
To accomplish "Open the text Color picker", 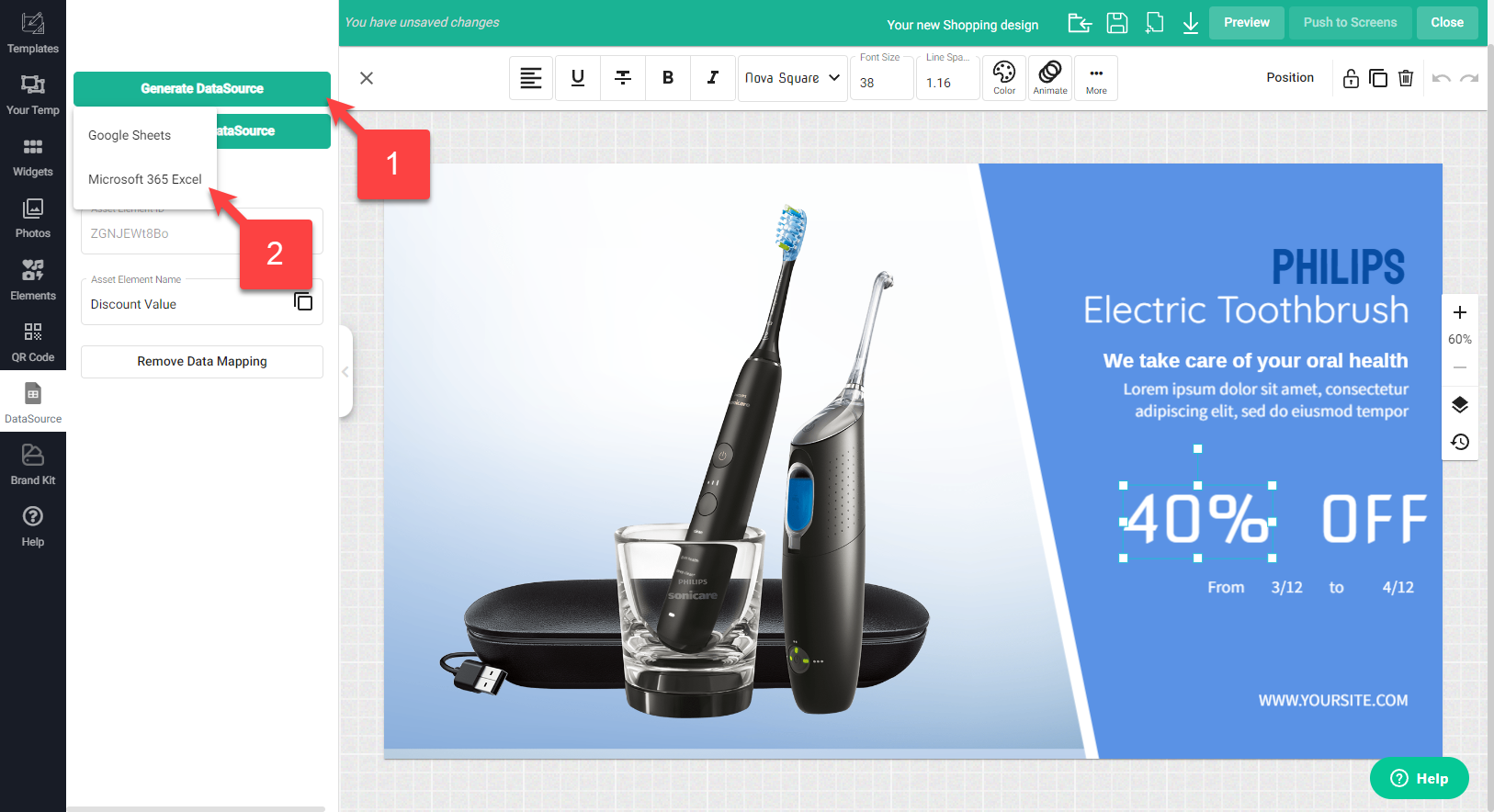I will click(x=1004, y=78).
